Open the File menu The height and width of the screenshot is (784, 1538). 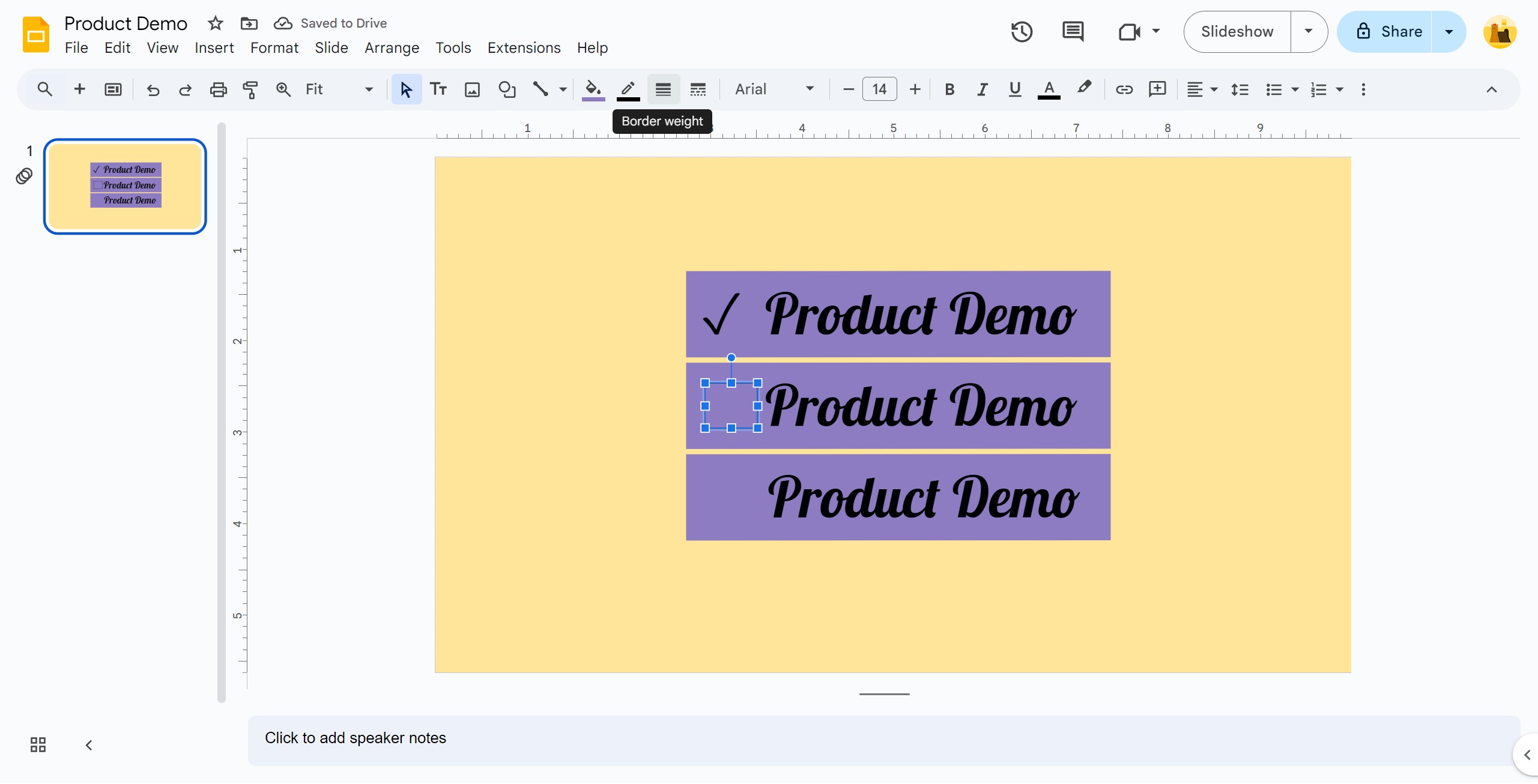[76, 48]
